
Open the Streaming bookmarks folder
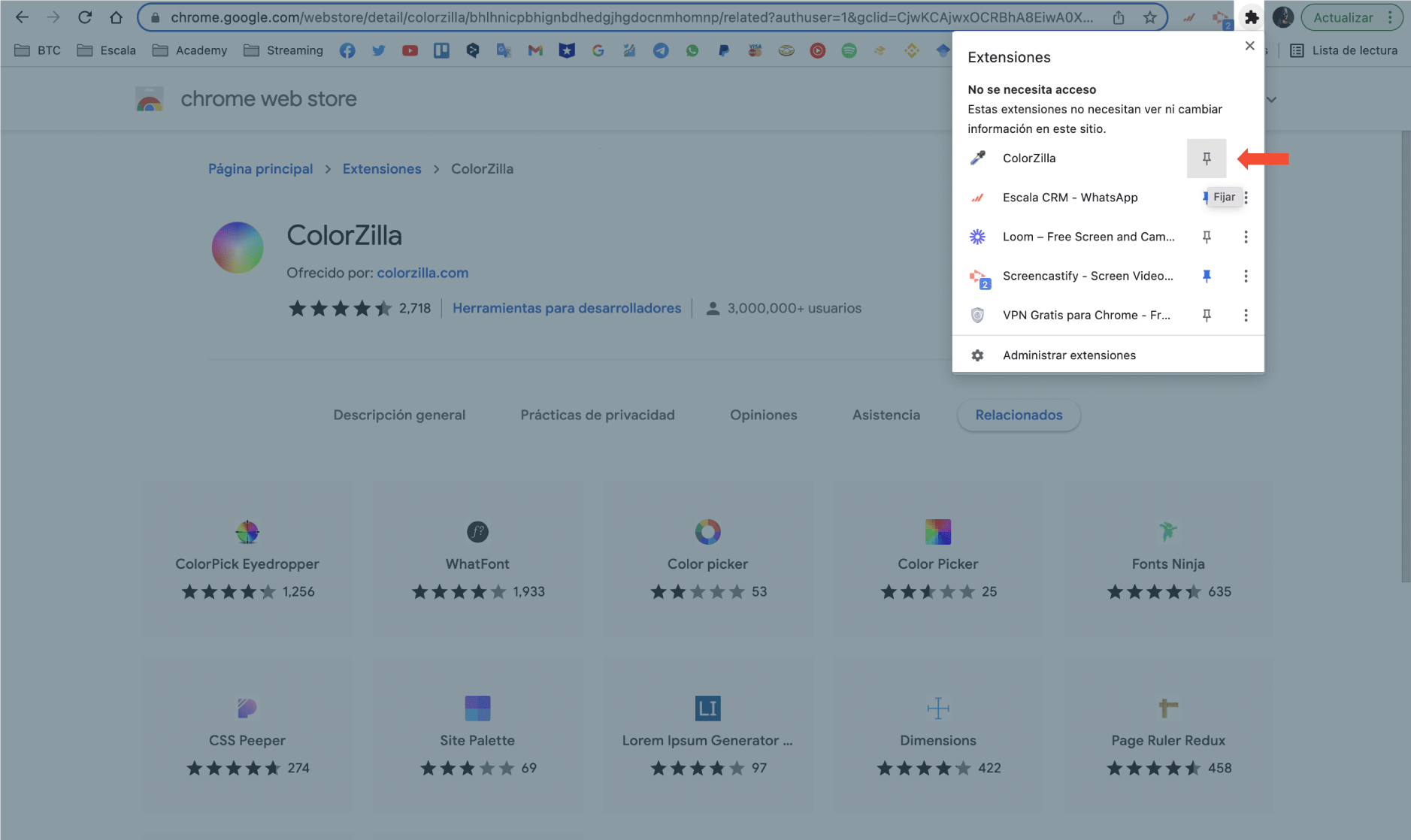[283, 50]
